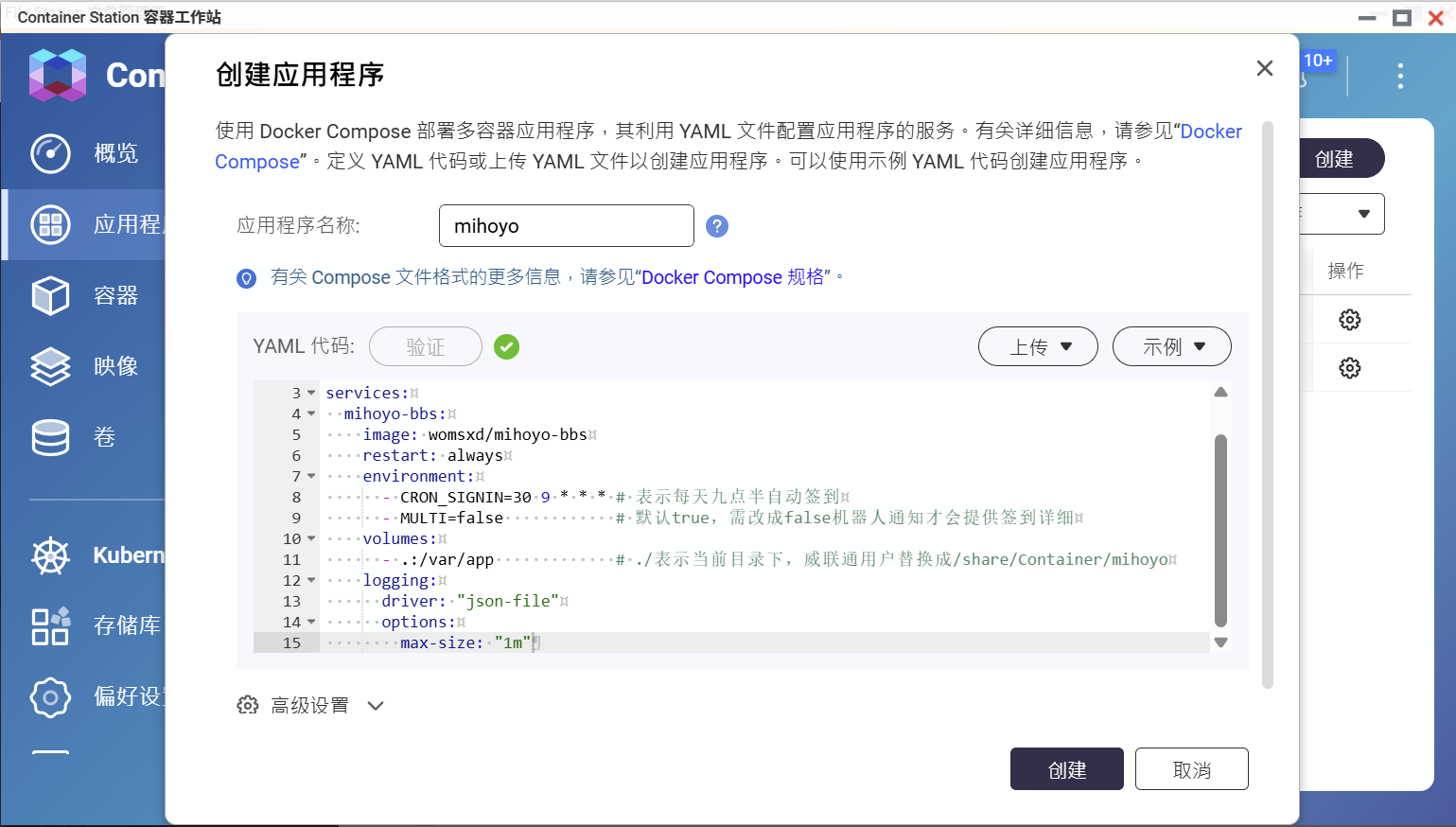
Task: Click the 取消 cancel button
Action: pyautogui.click(x=1192, y=769)
